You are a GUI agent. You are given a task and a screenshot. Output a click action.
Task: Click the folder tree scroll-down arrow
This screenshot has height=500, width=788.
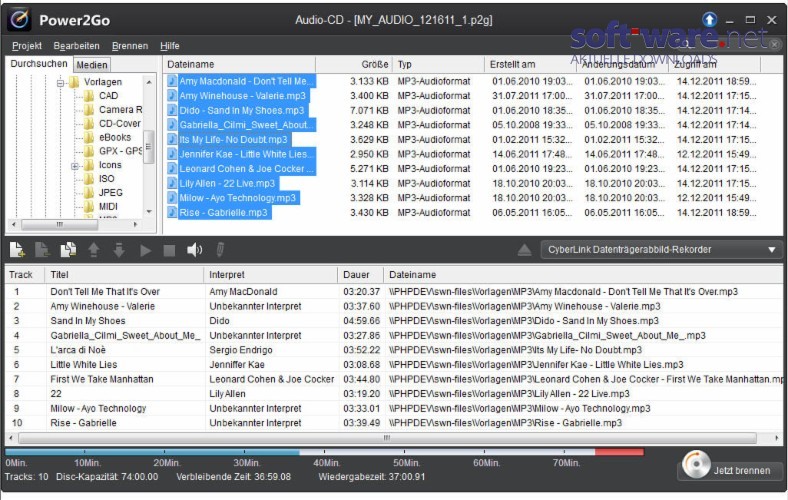click(149, 212)
